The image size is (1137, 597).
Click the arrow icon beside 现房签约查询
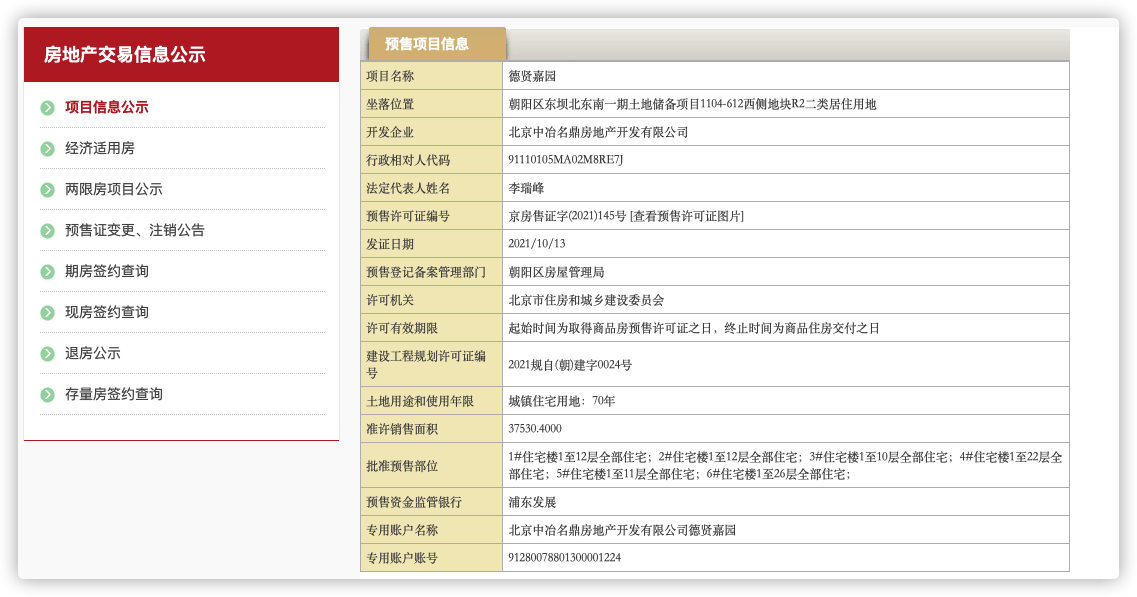tap(47, 313)
